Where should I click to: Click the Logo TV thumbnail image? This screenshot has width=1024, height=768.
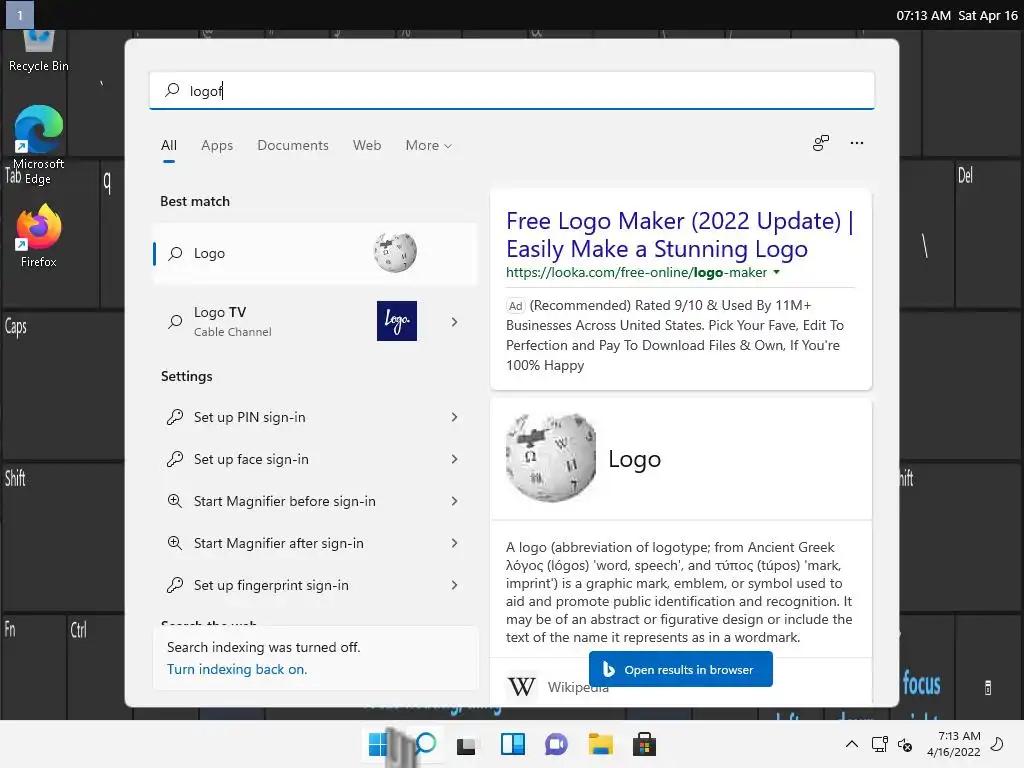pyautogui.click(x=397, y=321)
